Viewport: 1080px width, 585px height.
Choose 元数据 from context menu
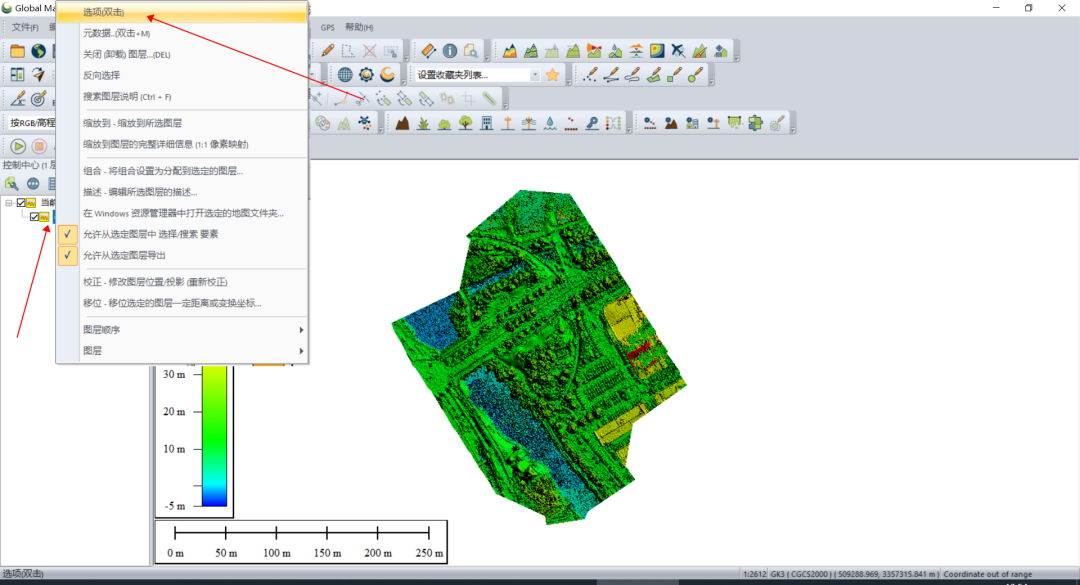pos(182,33)
